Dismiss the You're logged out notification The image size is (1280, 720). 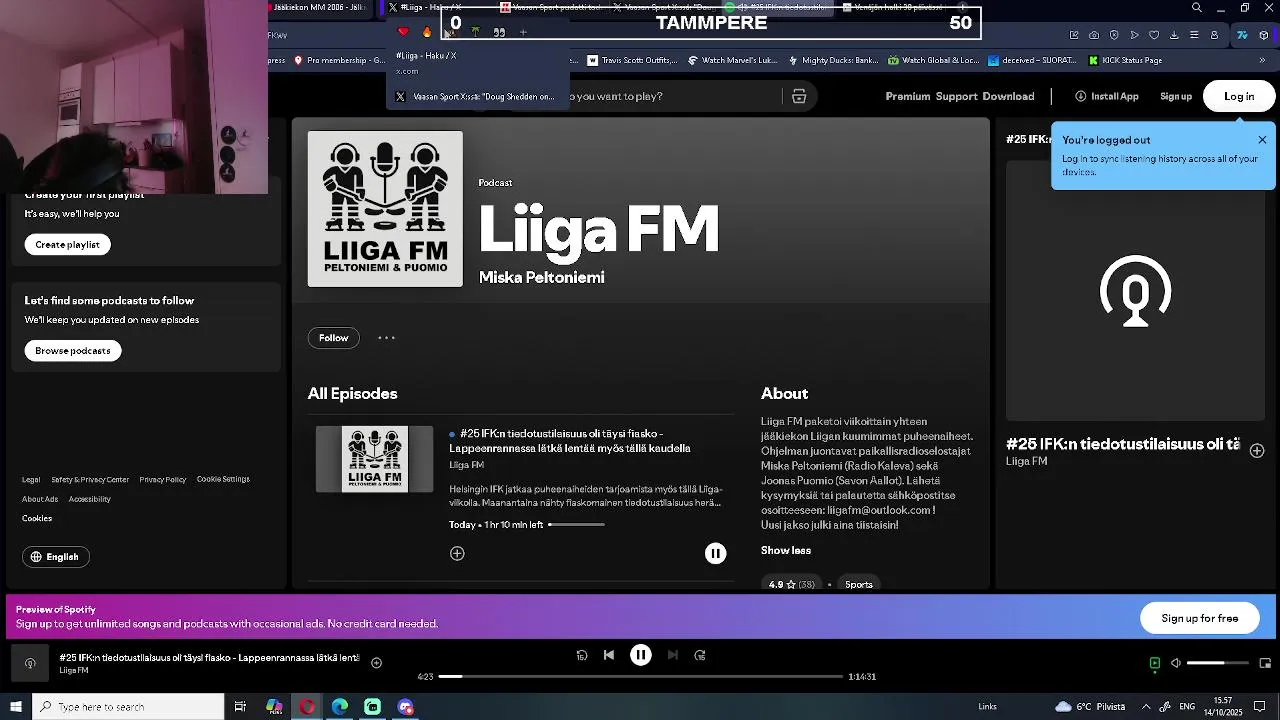(x=1262, y=140)
